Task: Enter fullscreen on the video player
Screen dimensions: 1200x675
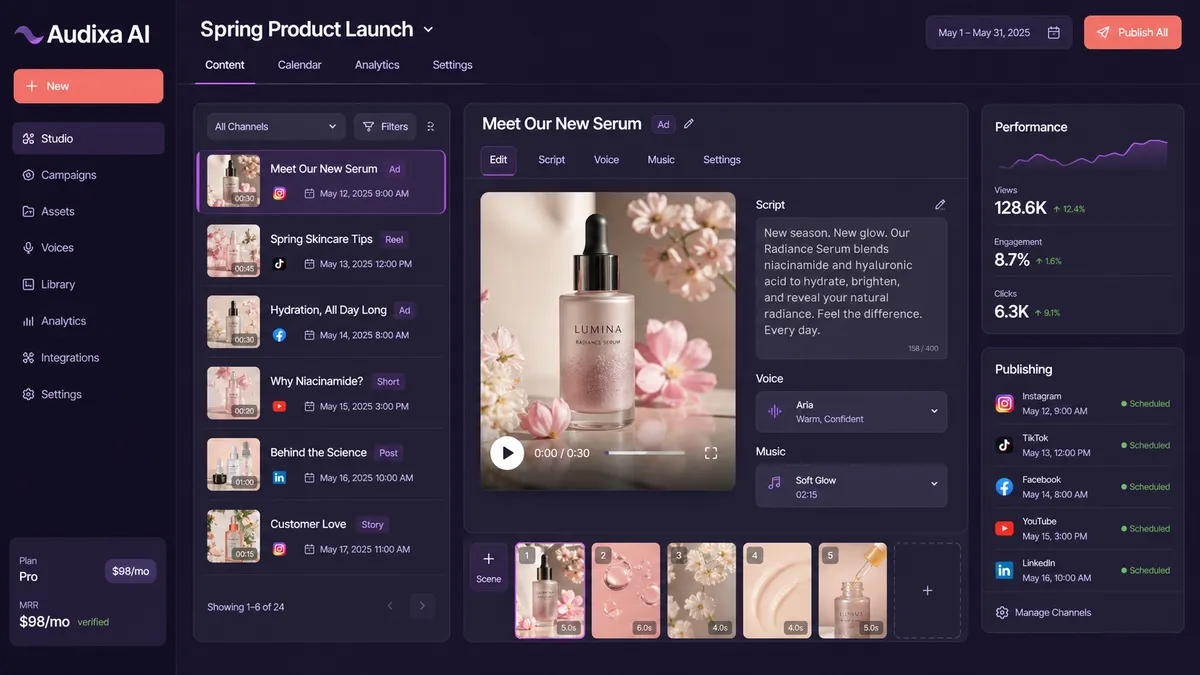Action: click(x=711, y=453)
